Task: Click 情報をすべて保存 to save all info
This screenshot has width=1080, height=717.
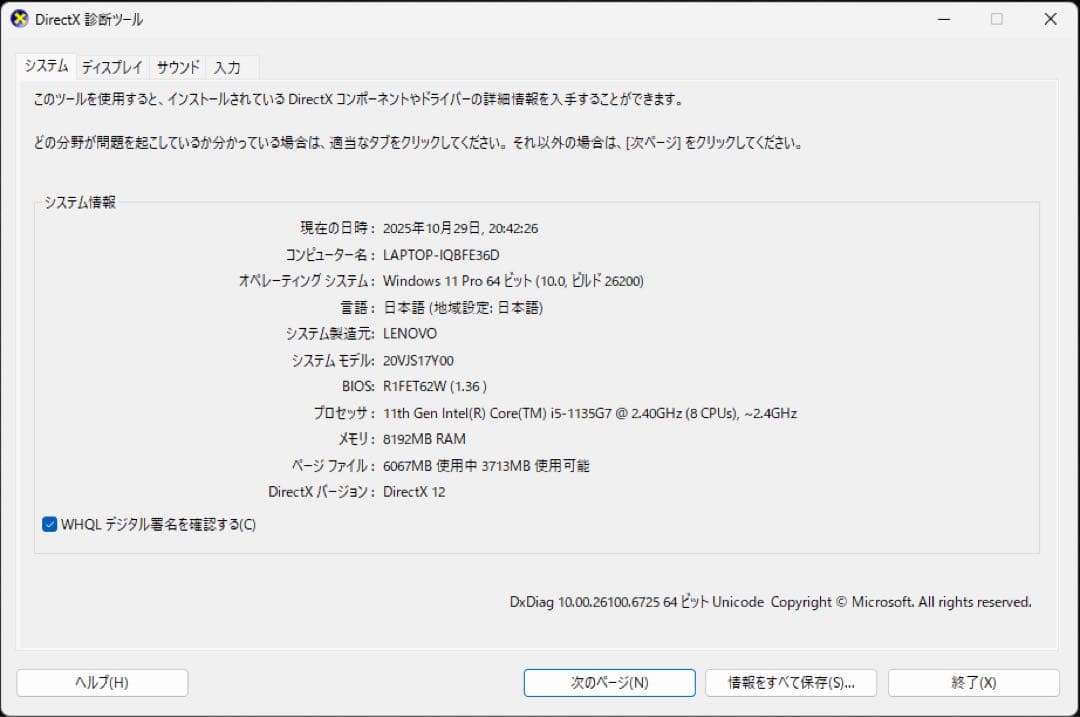Action: pos(791,682)
